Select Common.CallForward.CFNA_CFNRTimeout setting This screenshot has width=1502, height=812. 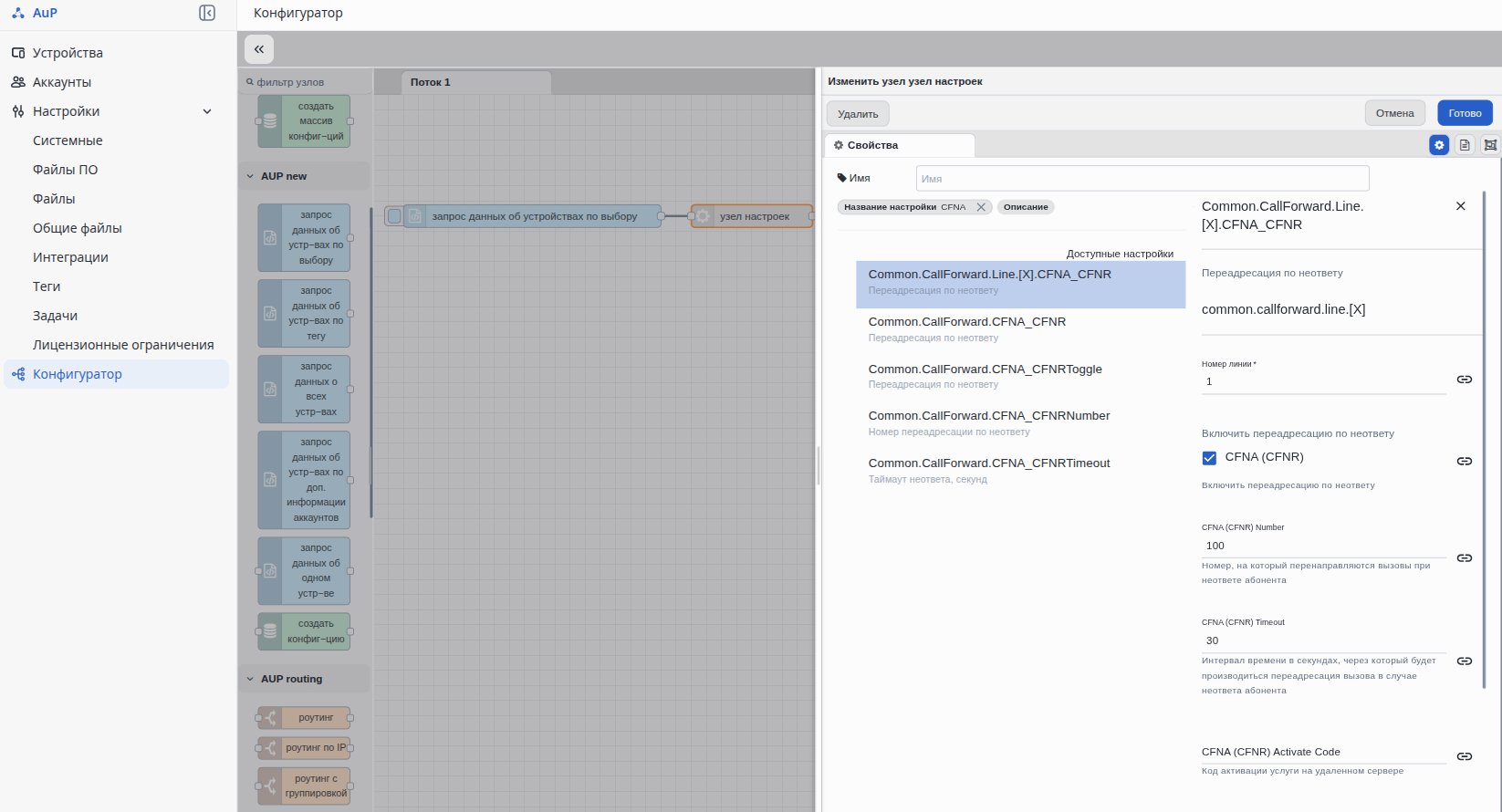point(1020,471)
